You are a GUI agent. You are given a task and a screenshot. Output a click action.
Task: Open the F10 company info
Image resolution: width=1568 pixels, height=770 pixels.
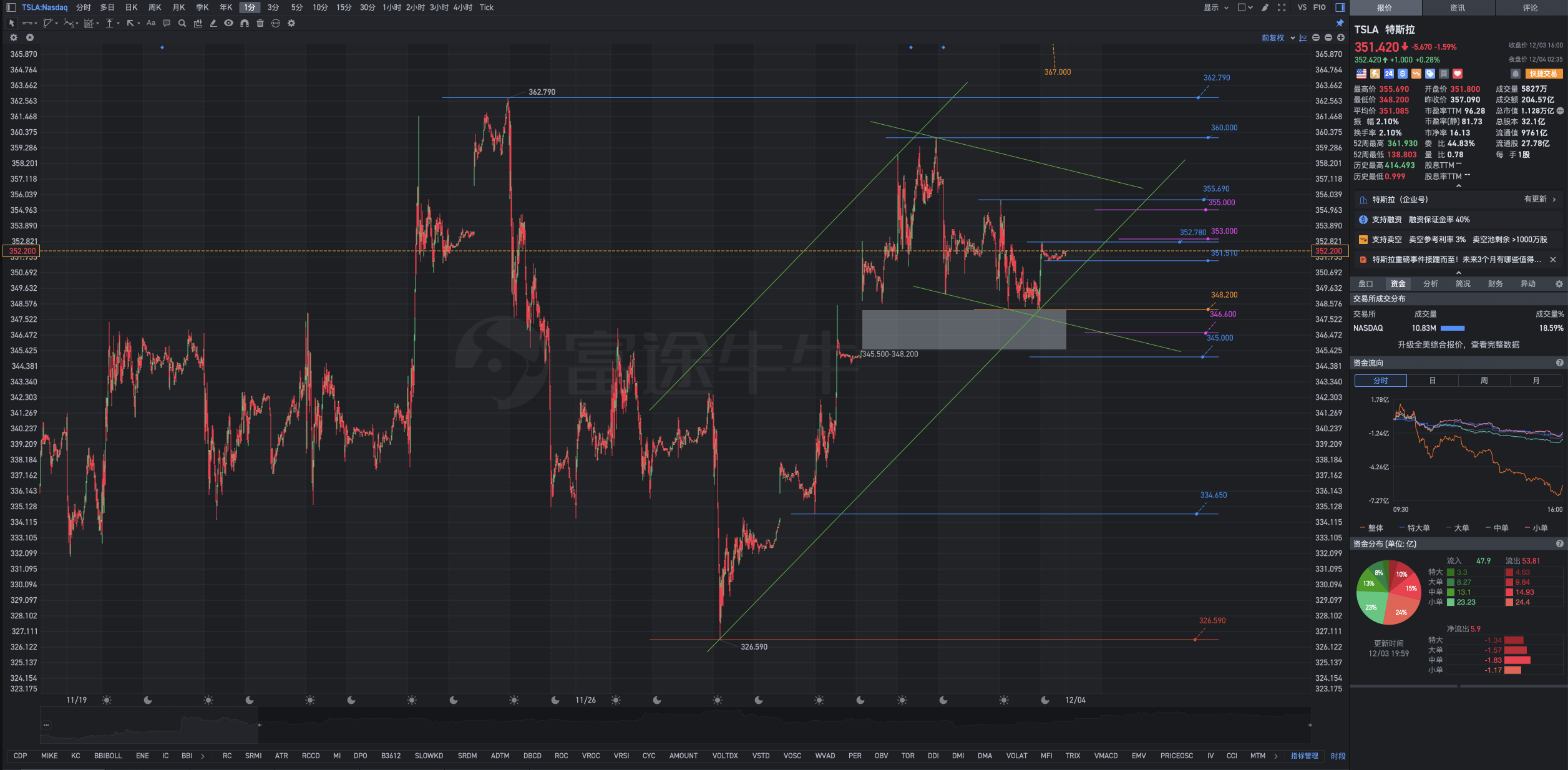point(1319,7)
